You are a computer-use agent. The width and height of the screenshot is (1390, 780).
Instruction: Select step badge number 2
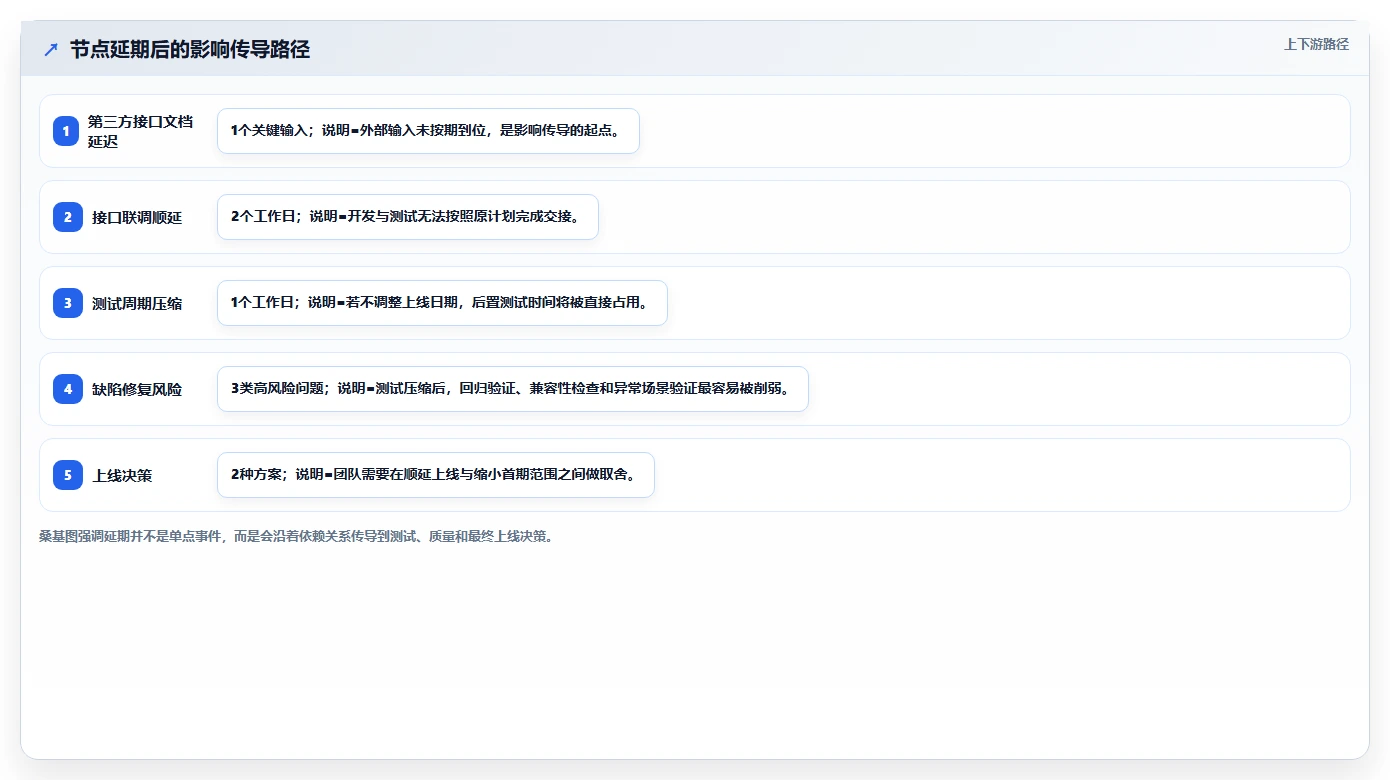pos(67,217)
